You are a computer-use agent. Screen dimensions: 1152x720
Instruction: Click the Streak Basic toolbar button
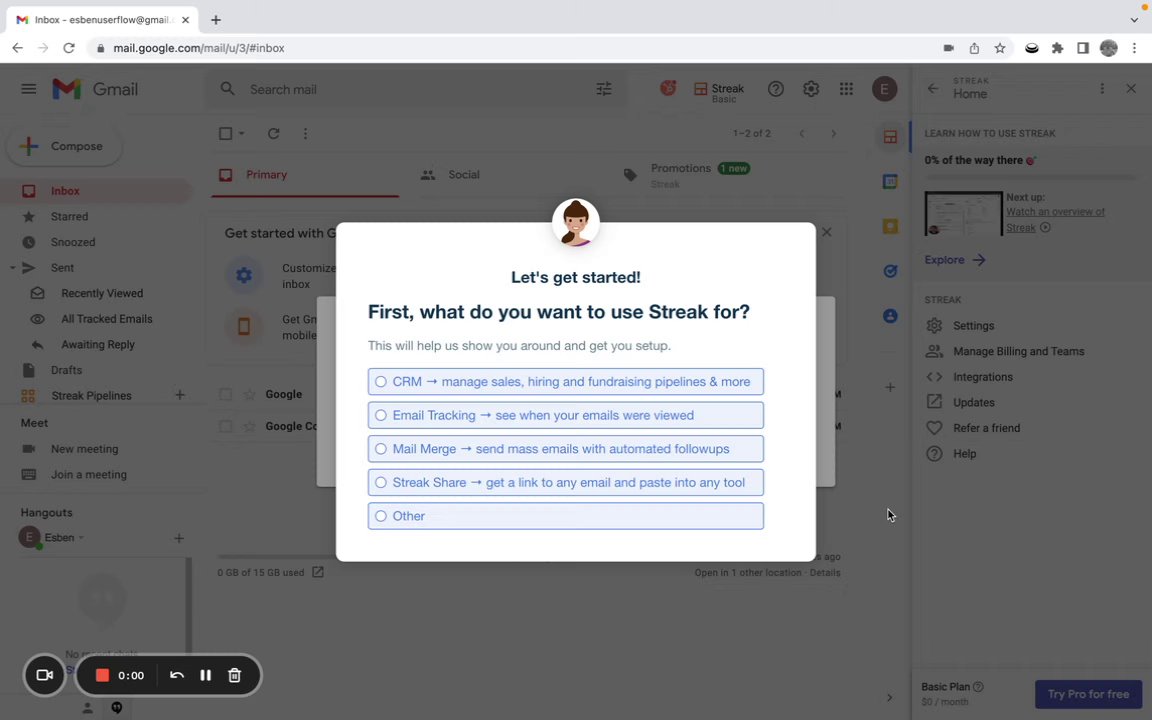coord(719,91)
